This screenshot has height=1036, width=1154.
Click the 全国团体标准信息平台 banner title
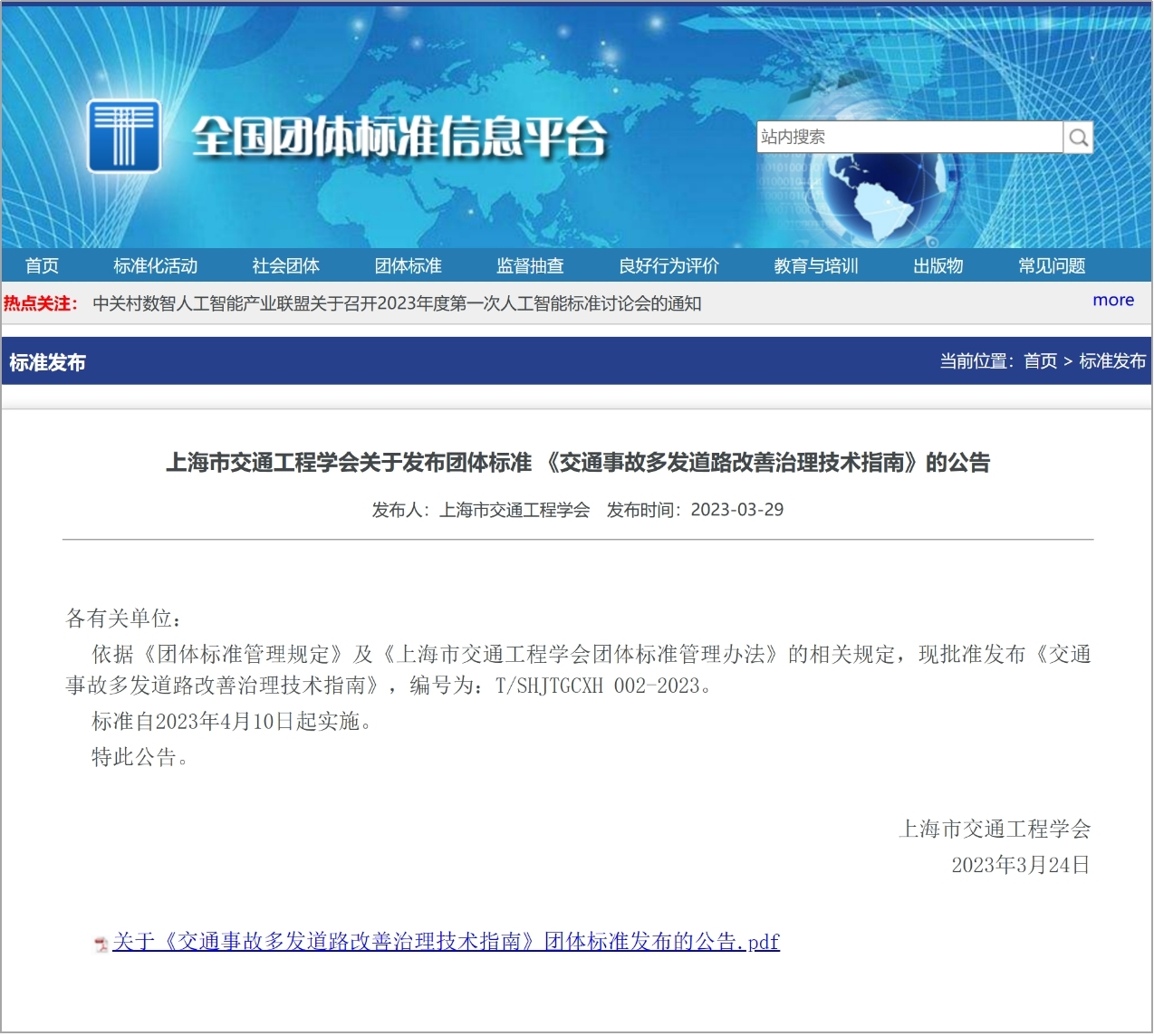click(399, 138)
